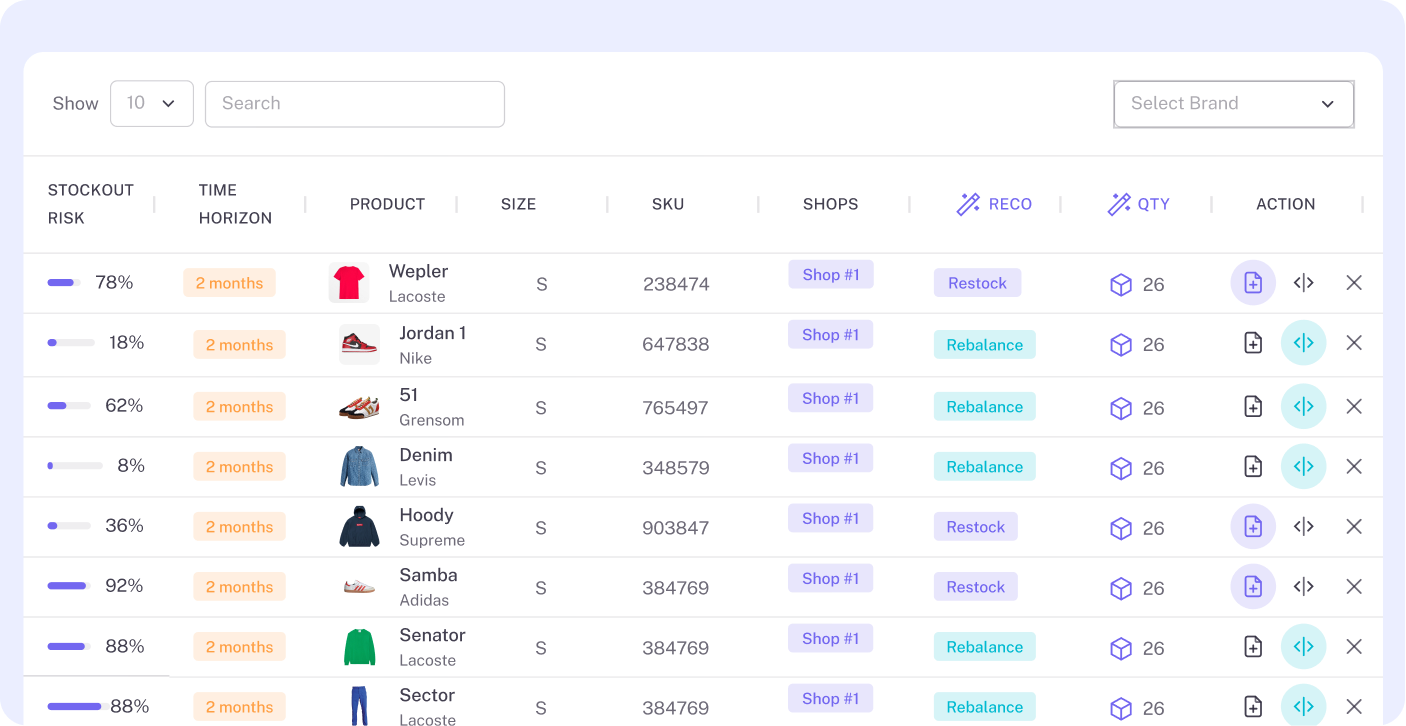Dismiss the Denim row with X icon

[1354, 466]
